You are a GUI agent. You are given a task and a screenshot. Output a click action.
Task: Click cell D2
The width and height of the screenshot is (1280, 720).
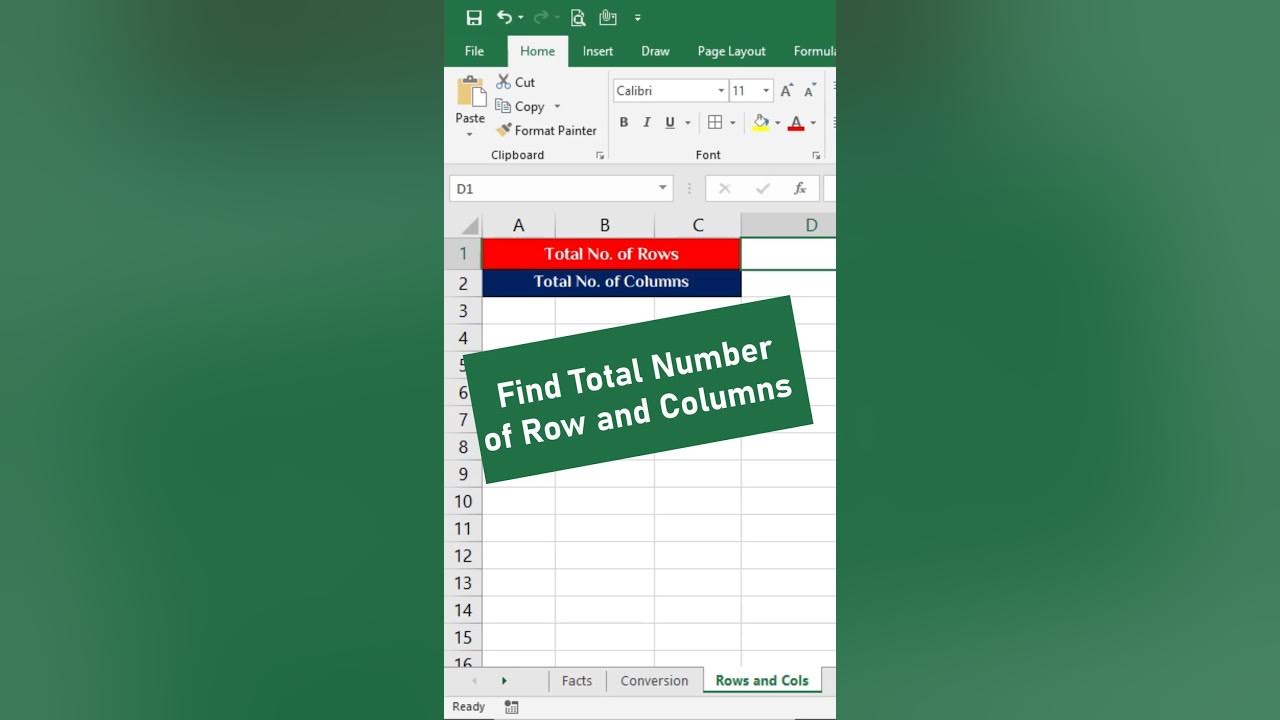click(789, 283)
